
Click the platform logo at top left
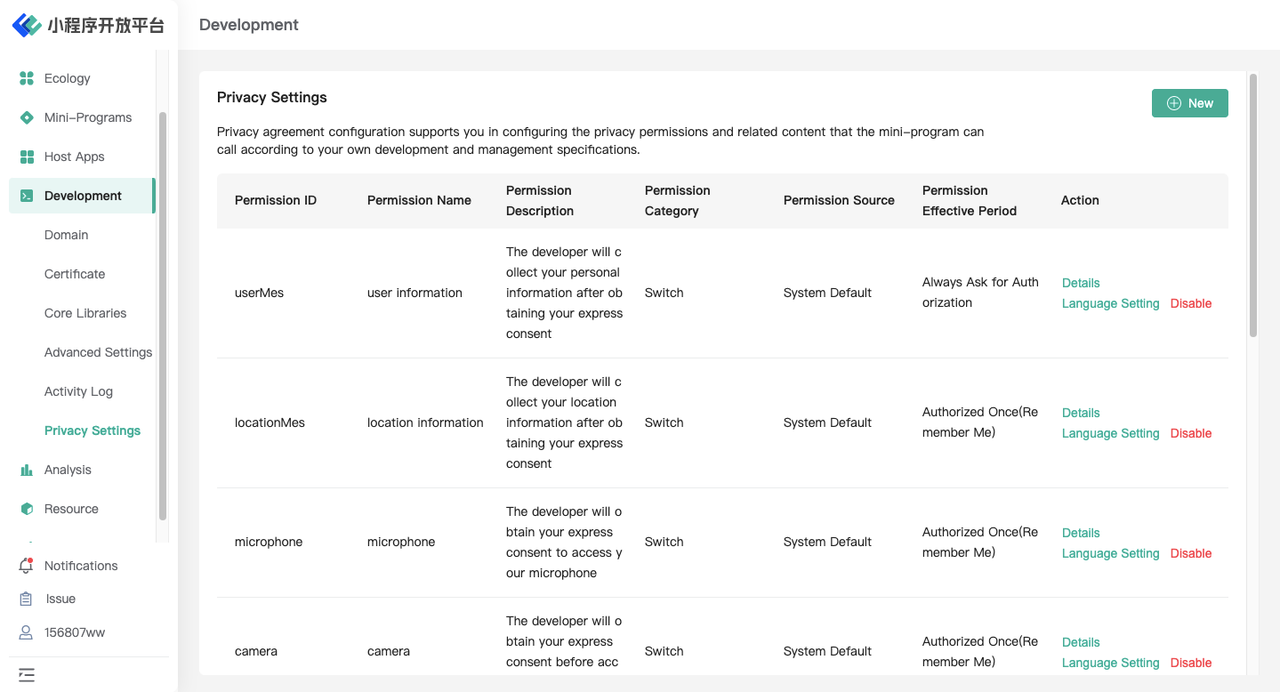(x=88, y=25)
